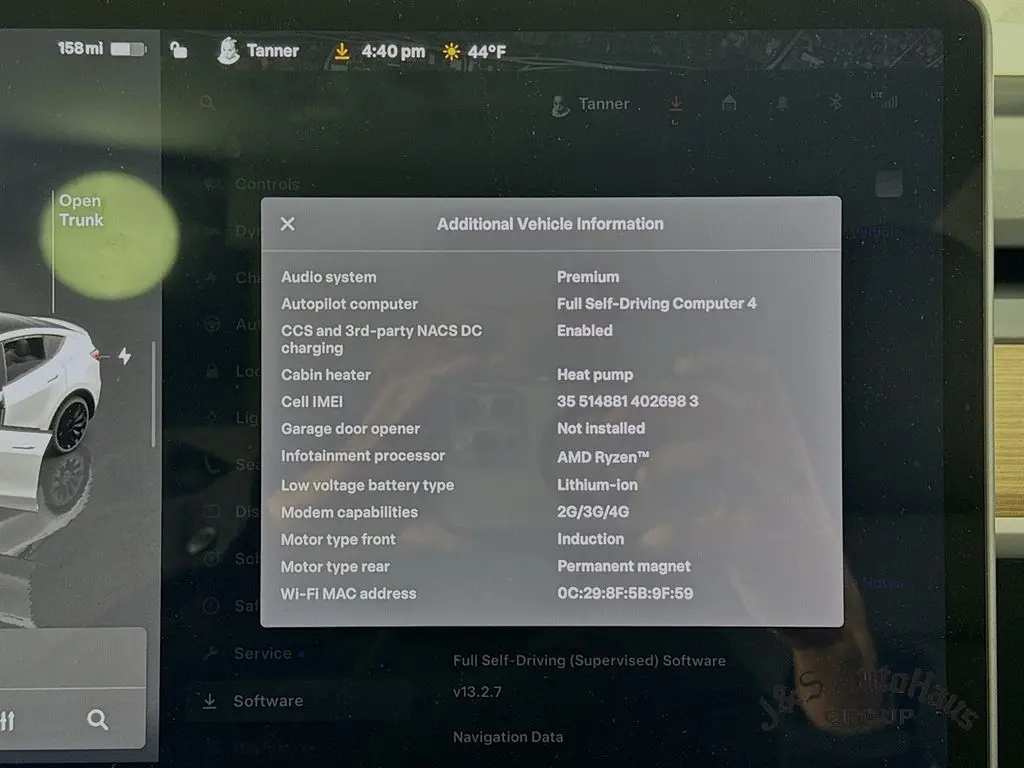1024x768 pixels.
Task: Open the Tanner driver profile in top status bar
Action: coord(258,51)
